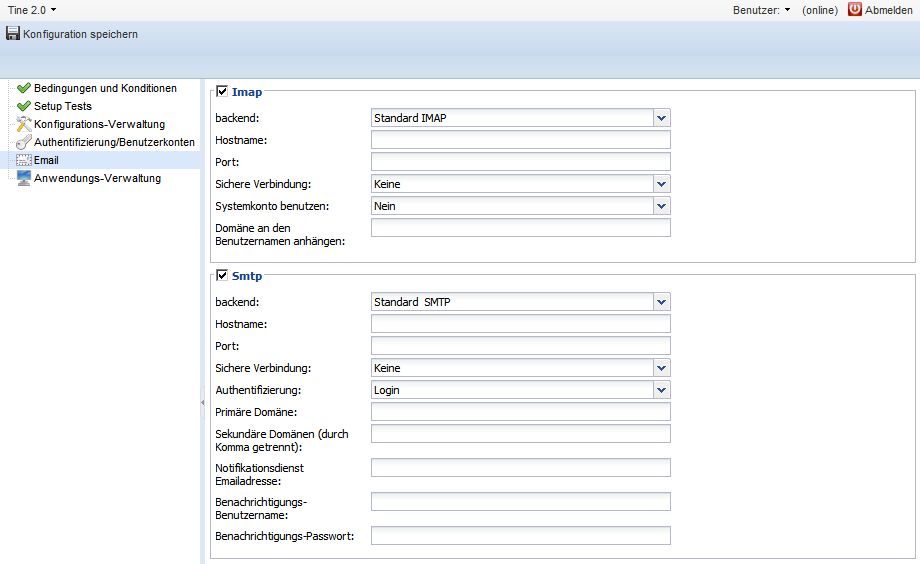Click the tools icon for Konfigurations-Verwaltung

[24, 124]
